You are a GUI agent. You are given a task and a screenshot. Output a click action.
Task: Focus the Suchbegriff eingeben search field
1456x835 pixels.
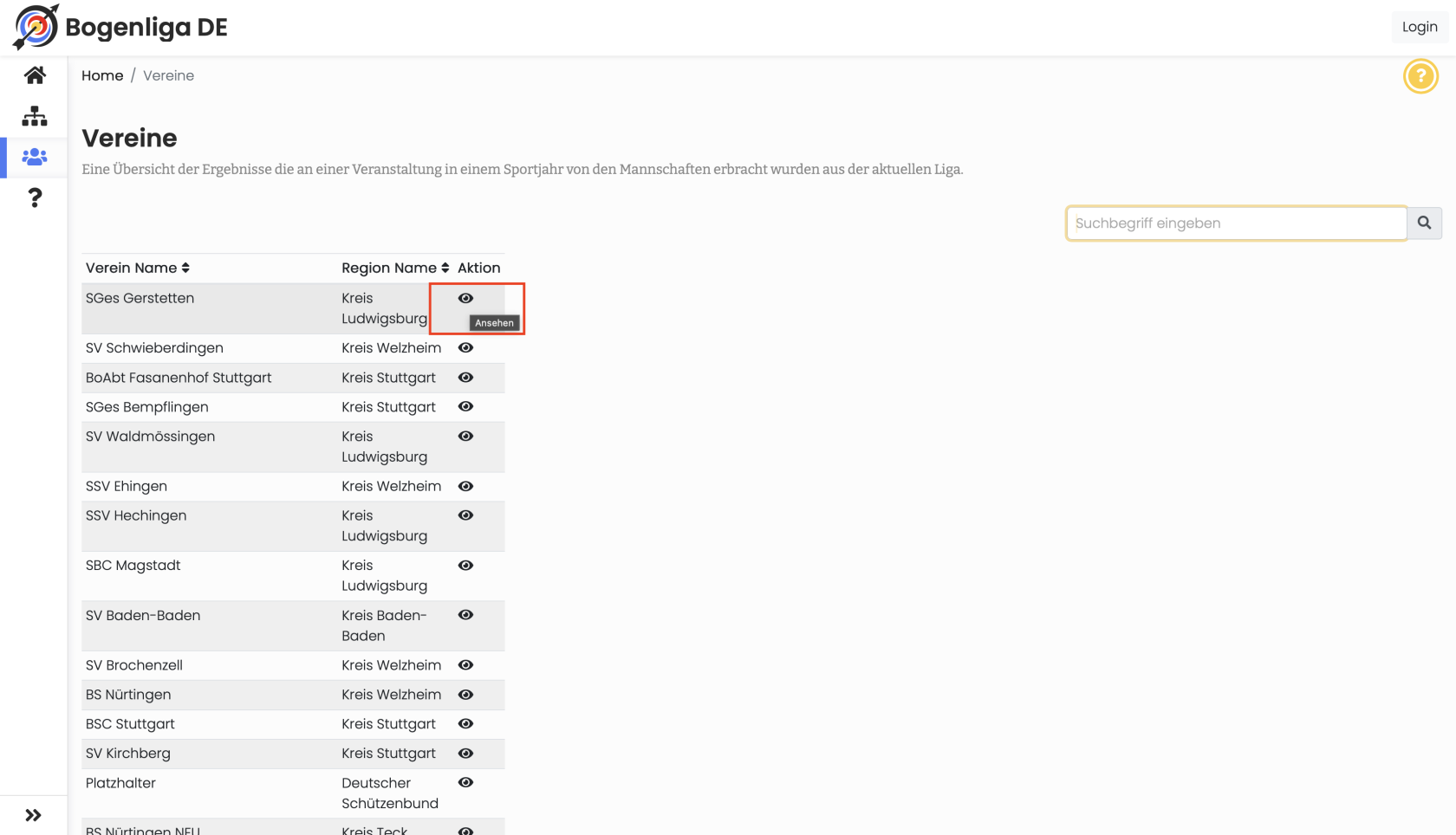click(x=1237, y=223)
